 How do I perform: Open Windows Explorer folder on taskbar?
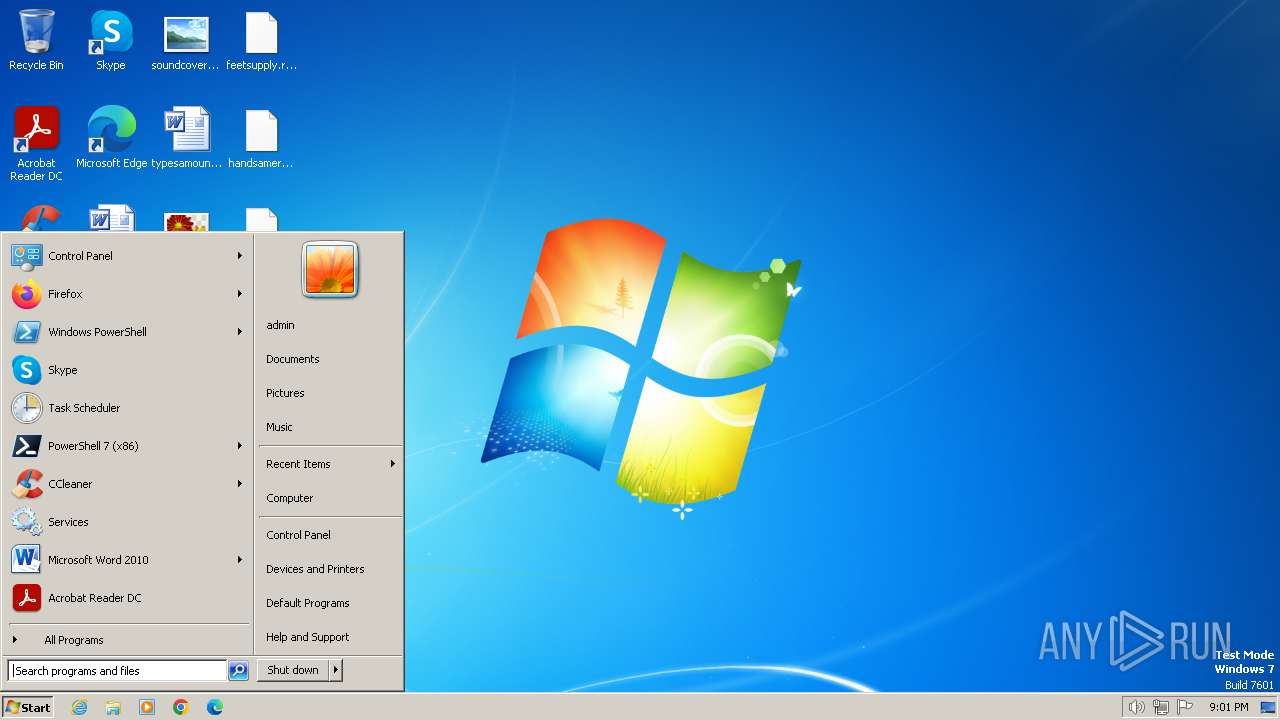[x=113, y=707]
